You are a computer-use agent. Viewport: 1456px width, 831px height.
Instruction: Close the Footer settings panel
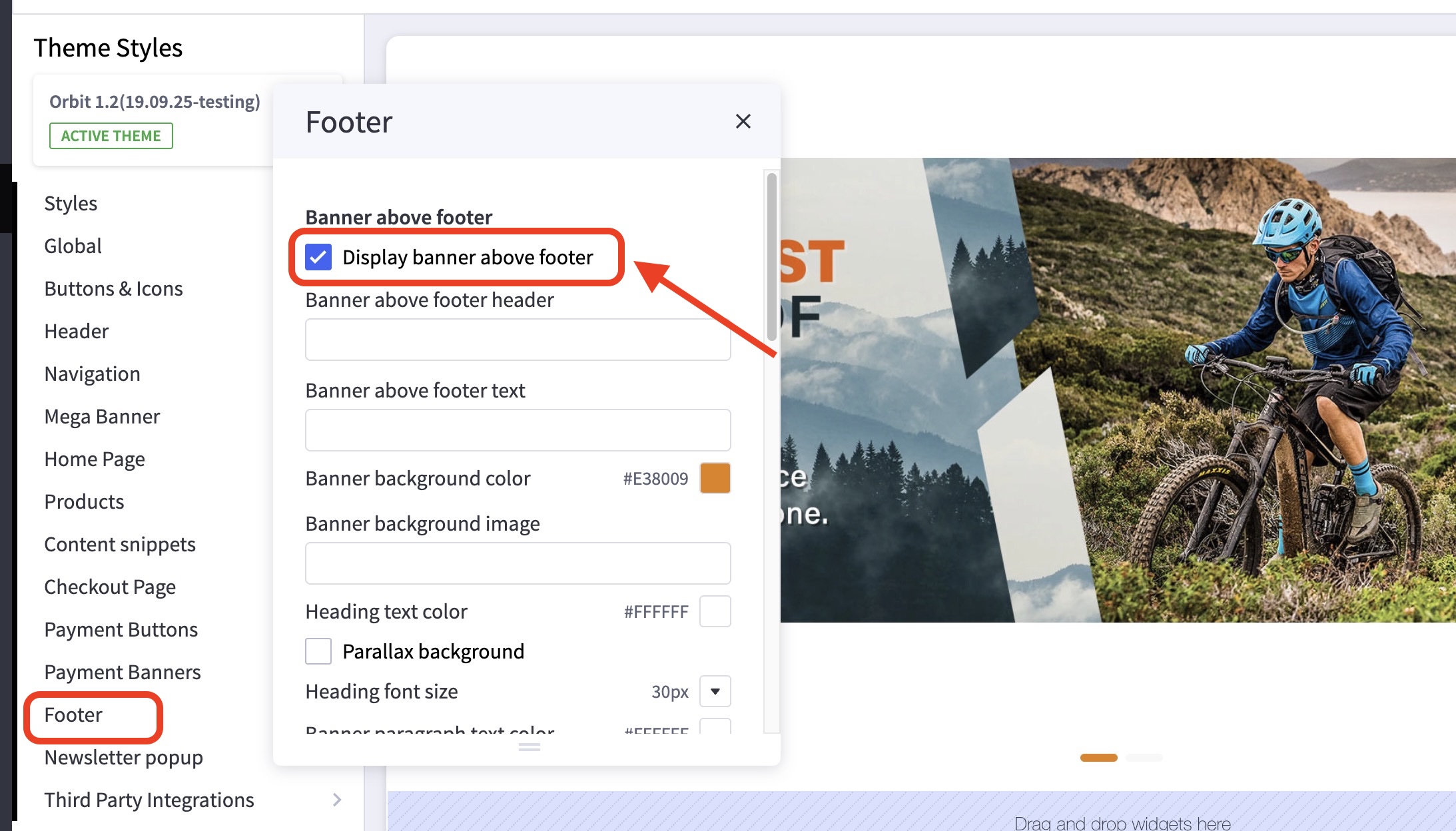pyautogui.click(x=743, y=121)
